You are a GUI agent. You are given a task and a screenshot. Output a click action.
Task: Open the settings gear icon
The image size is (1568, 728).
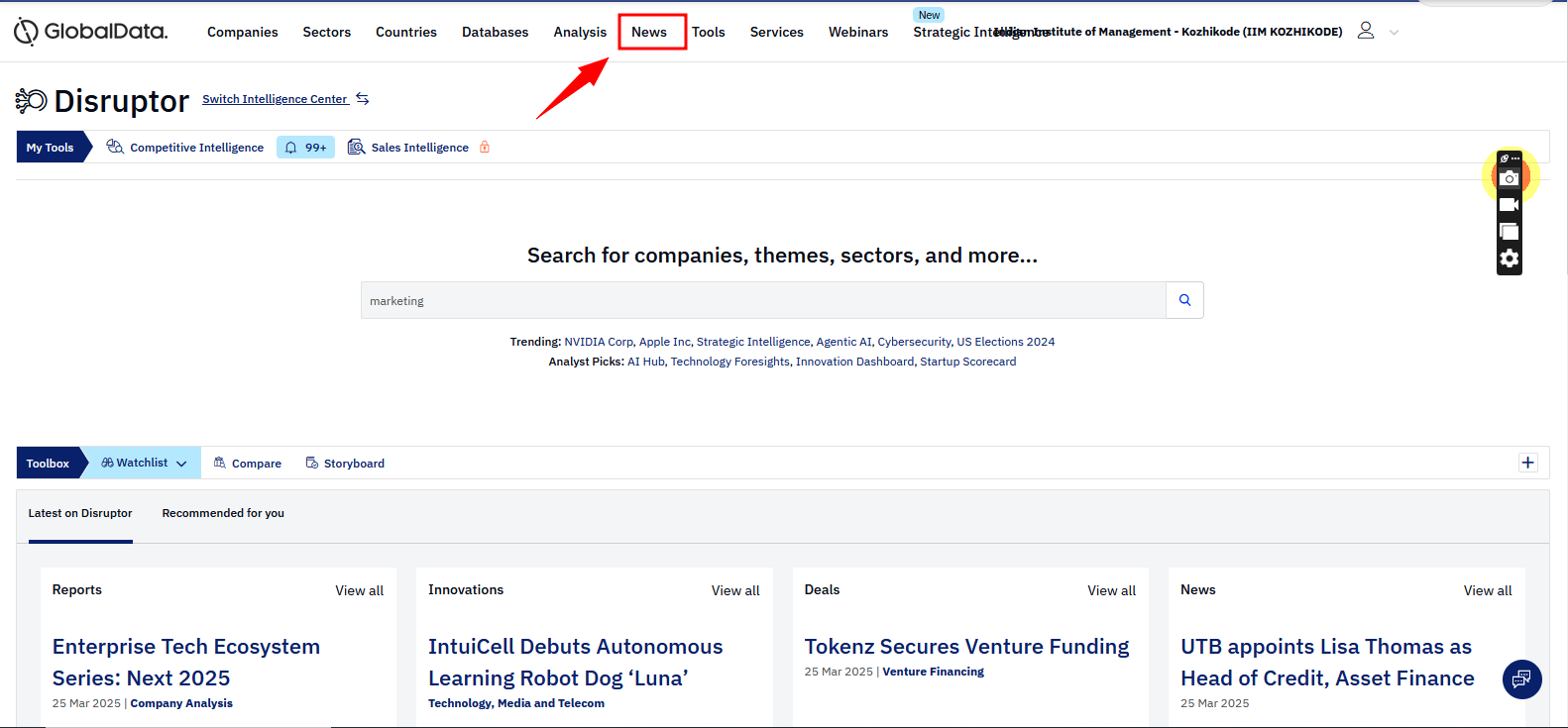(1509, 259)
